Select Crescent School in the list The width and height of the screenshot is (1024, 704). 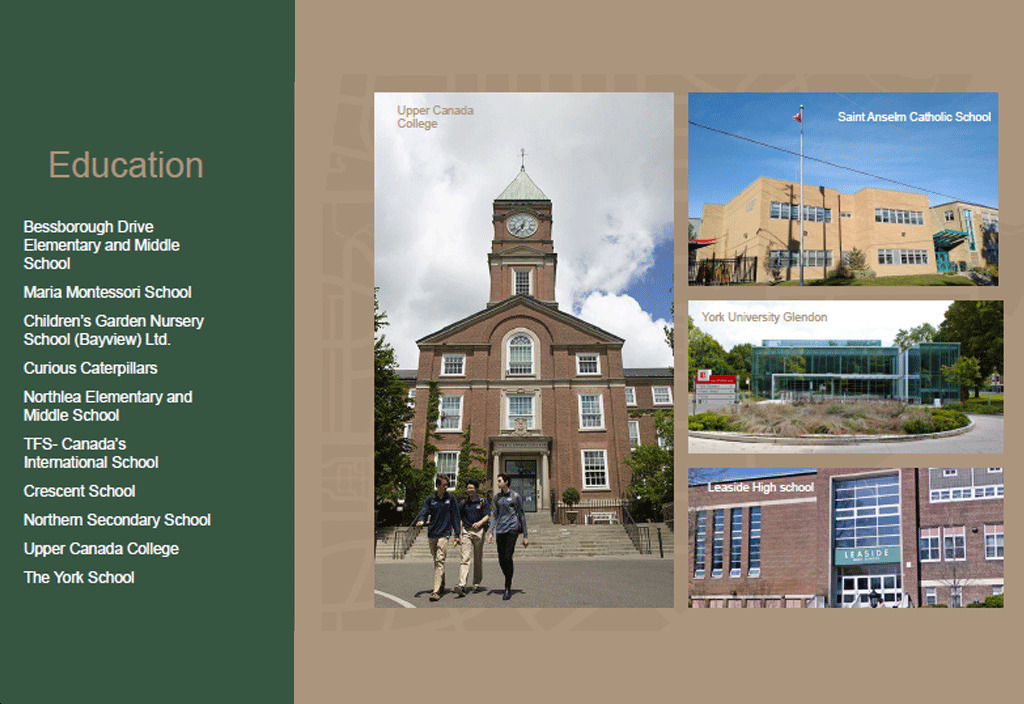point(79,491)
